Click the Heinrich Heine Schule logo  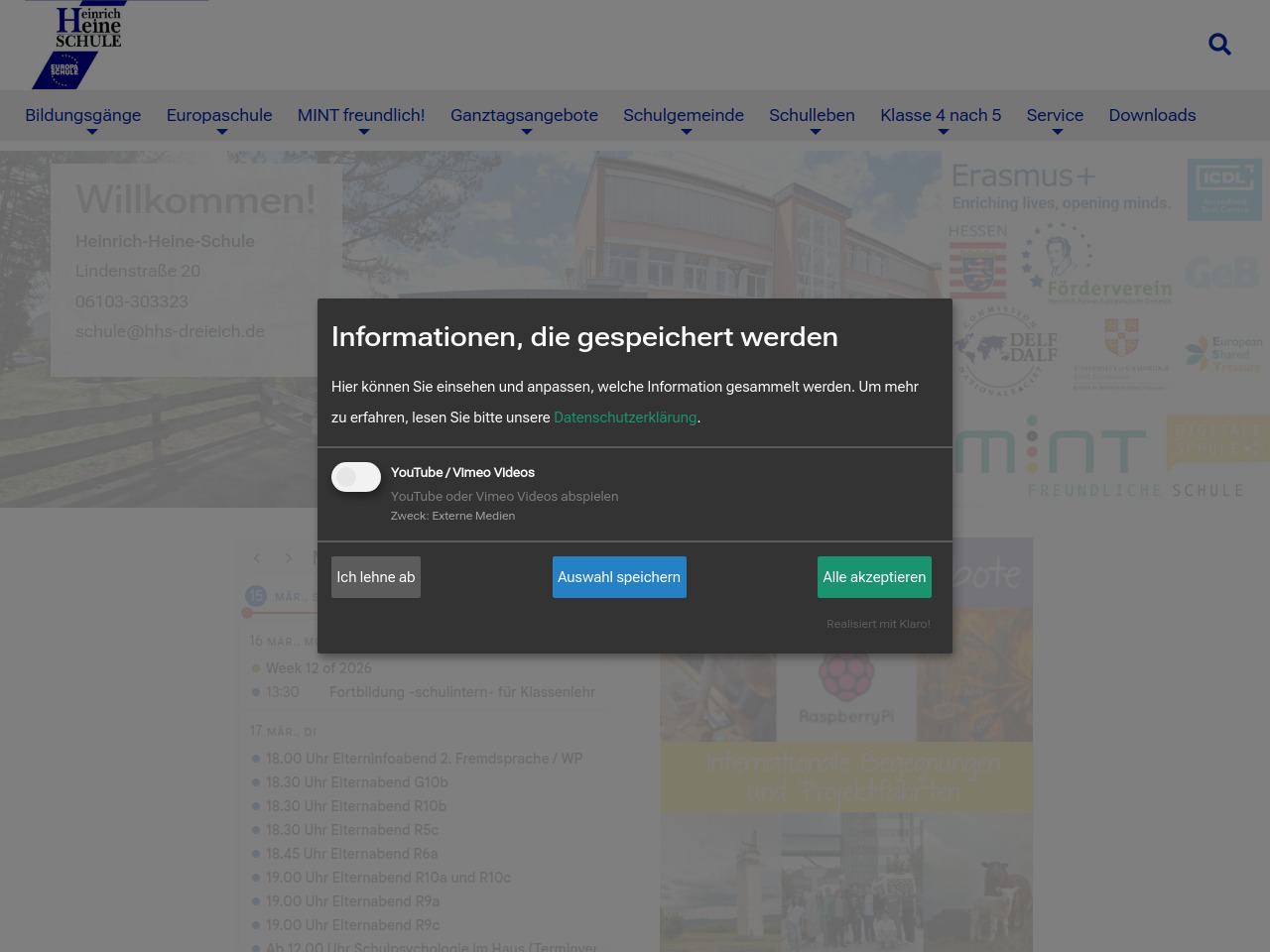(x=77, y=45)
